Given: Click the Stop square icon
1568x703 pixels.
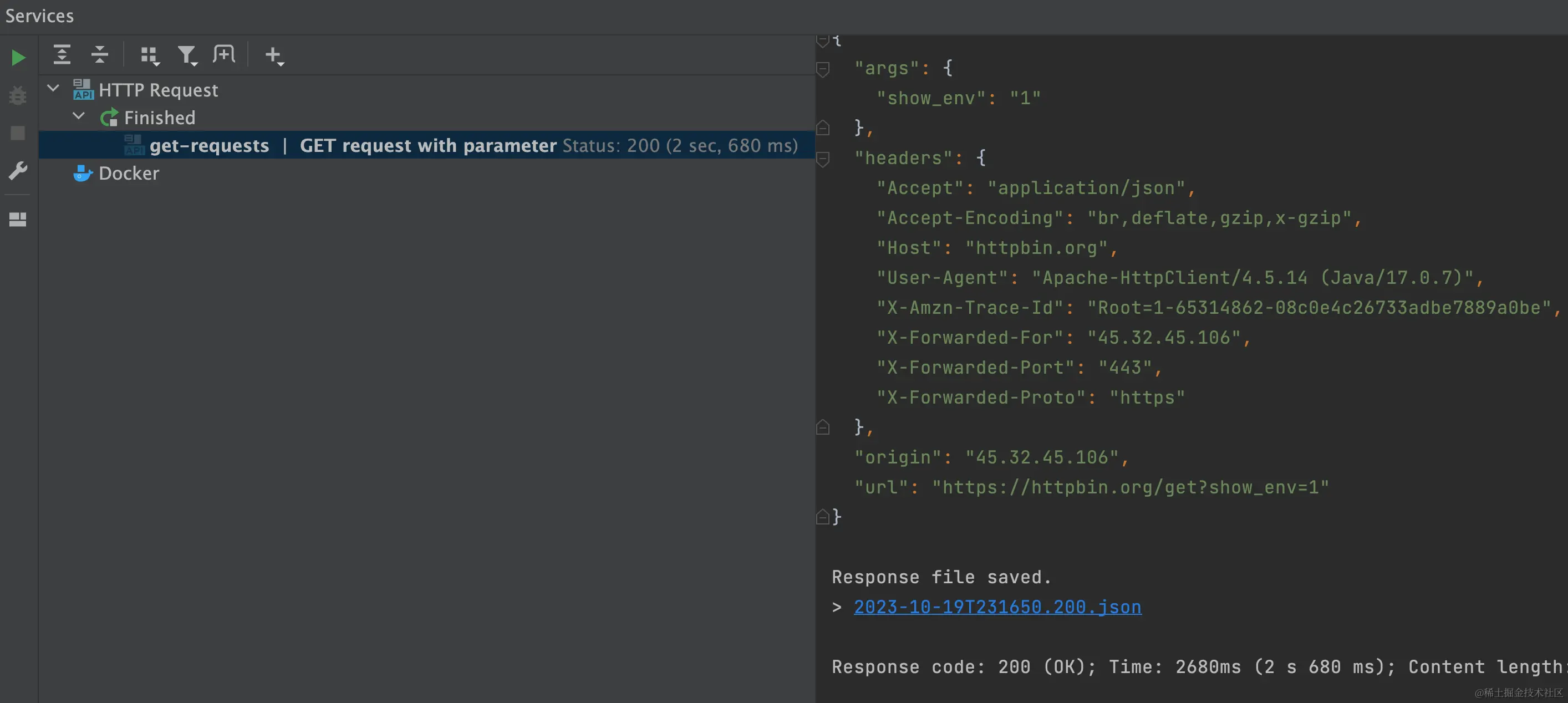Looking at the screenshot, I should 18,133.
